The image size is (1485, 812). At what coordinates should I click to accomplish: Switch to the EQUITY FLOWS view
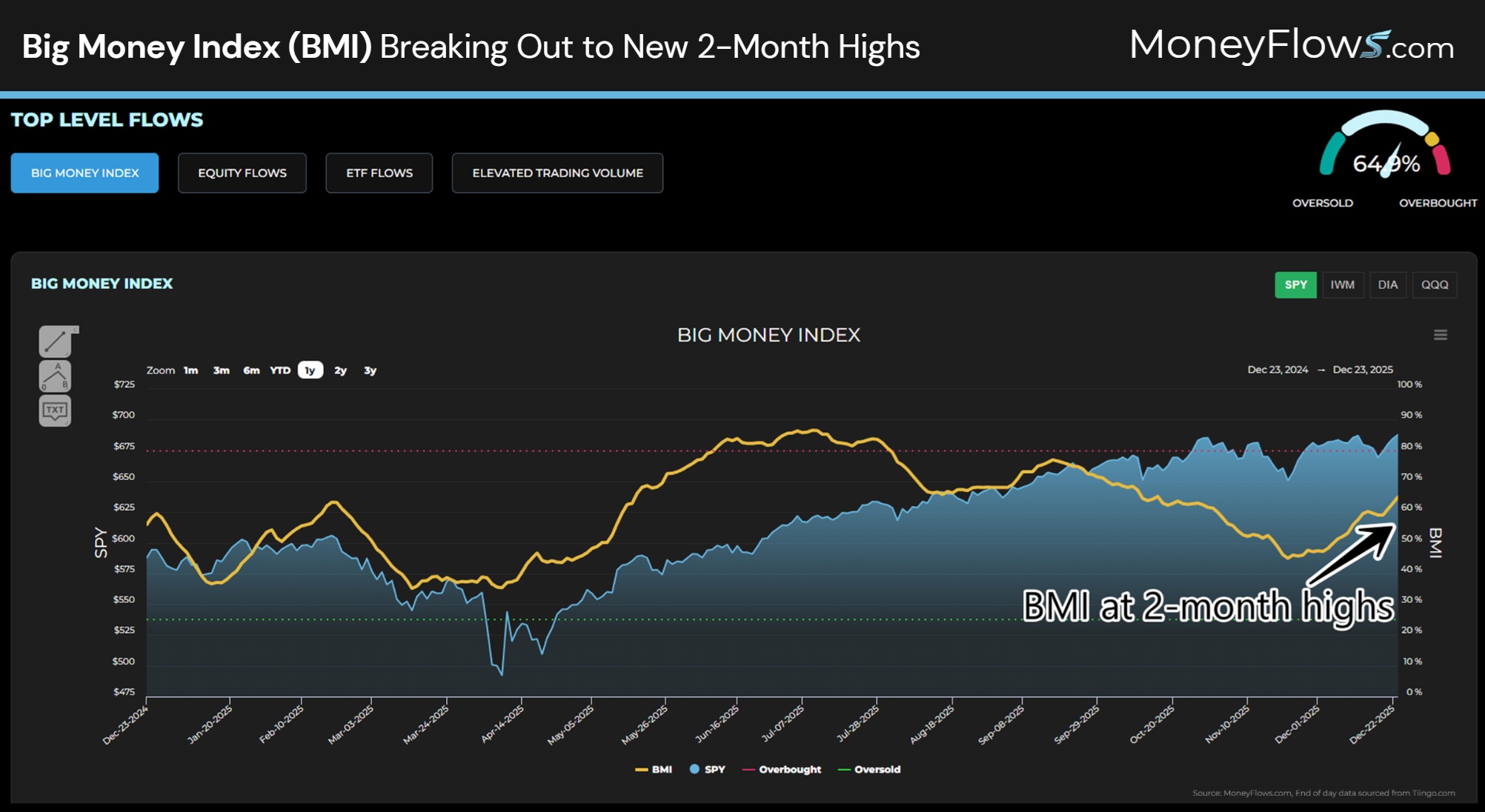coord(242,173)
